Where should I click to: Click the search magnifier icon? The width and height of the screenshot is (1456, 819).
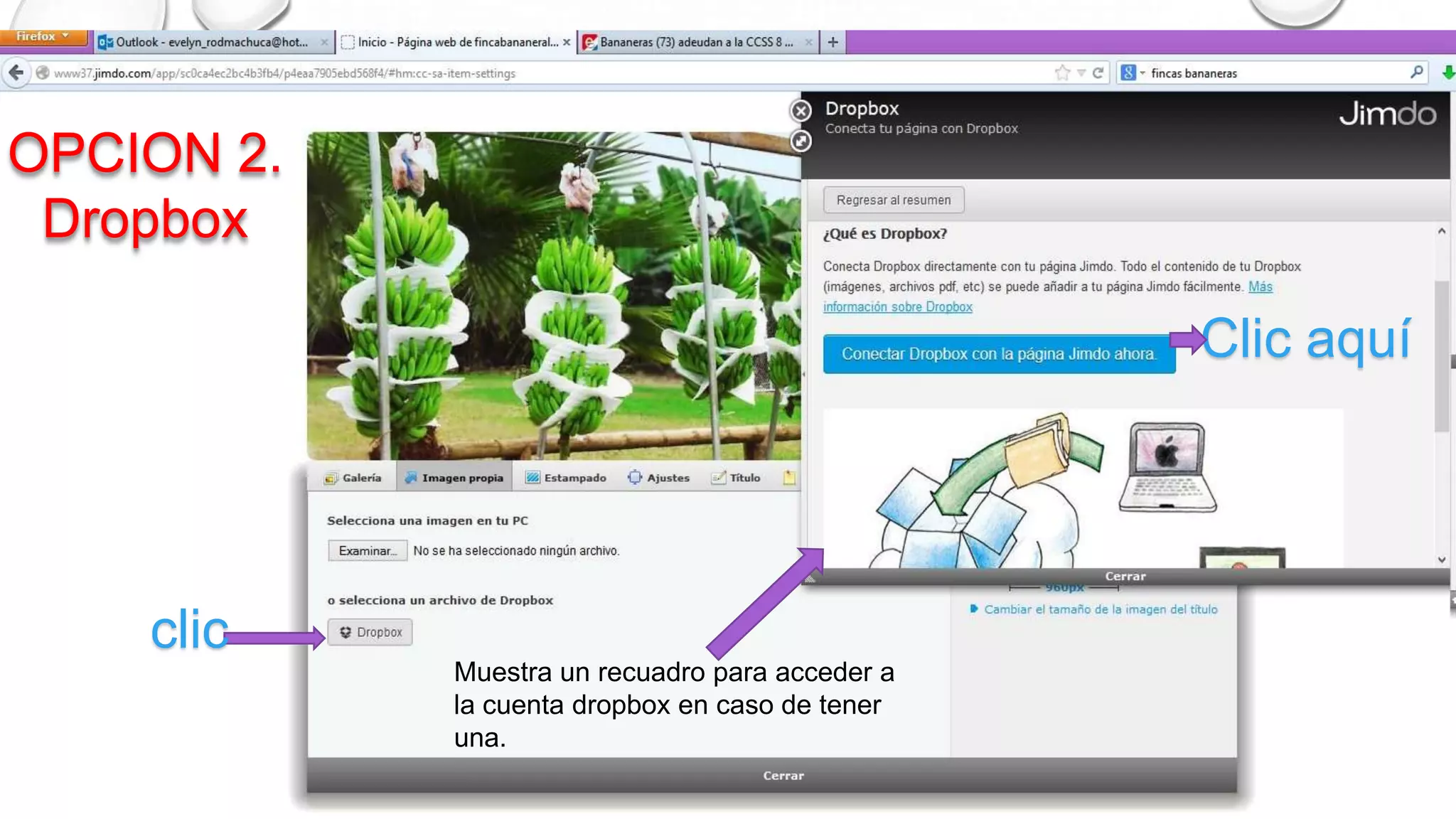[1416, 73]
